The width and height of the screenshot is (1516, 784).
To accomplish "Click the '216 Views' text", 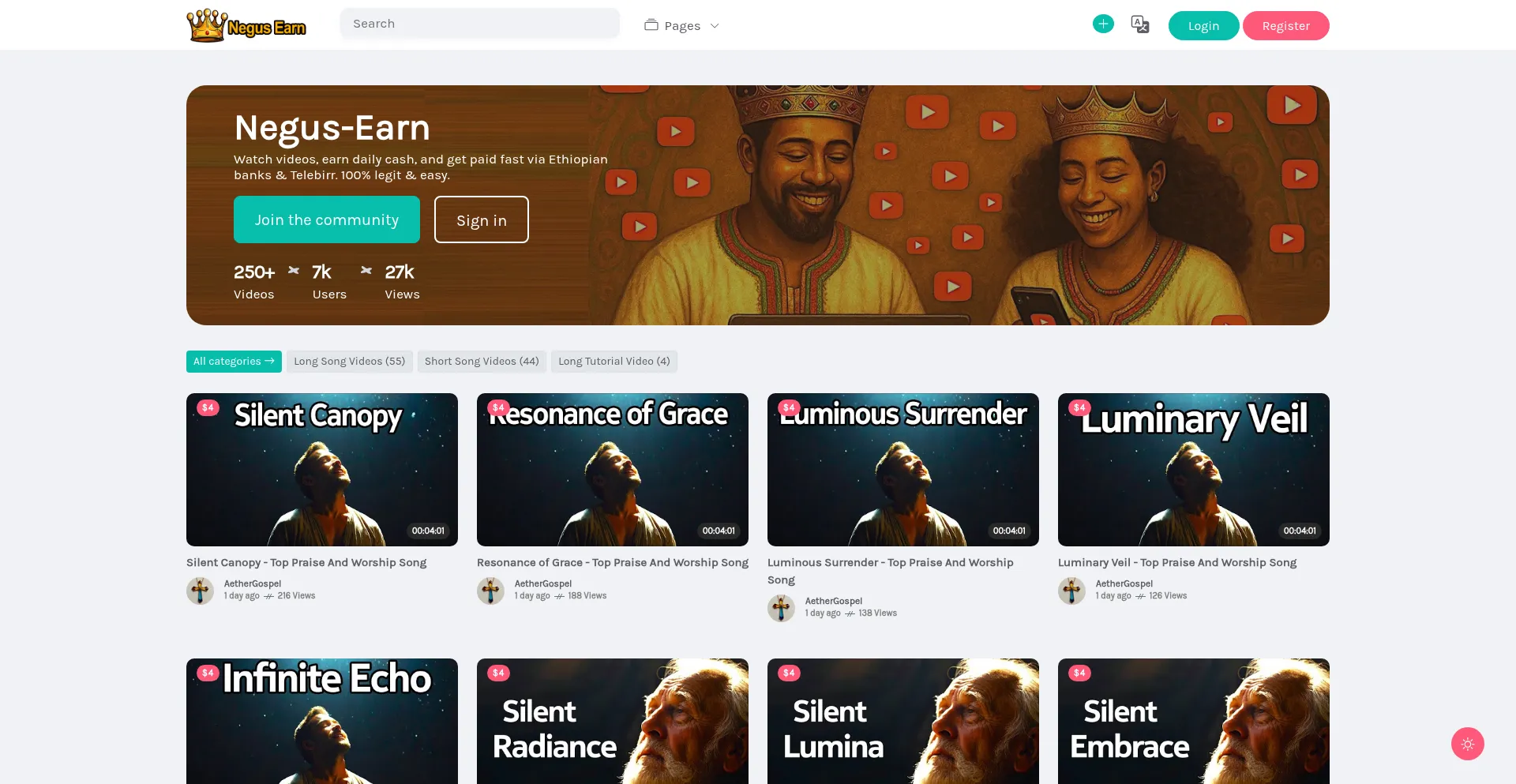I will tap(296, 596).
